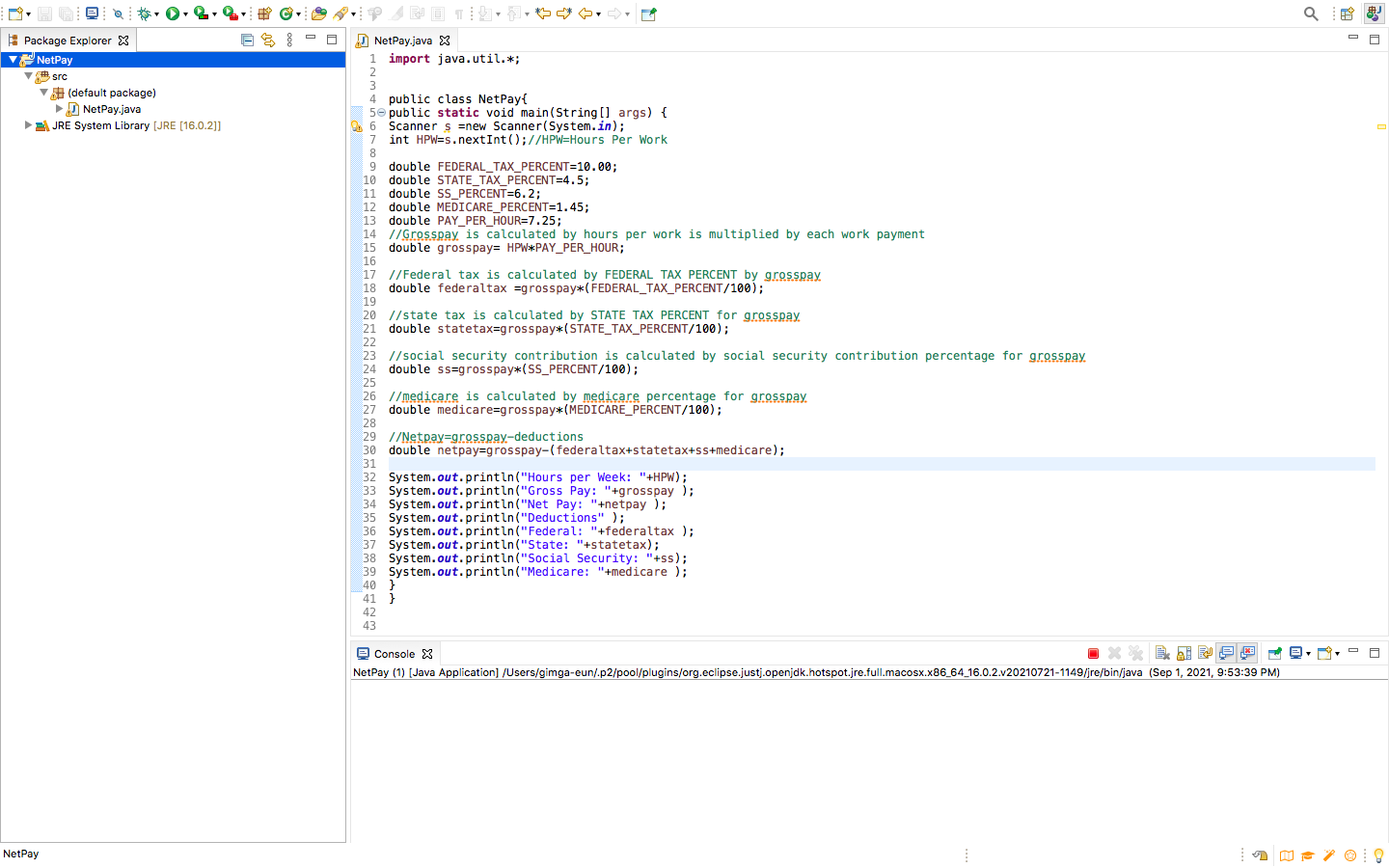This screenshot has height=868, width=1389.
Task: Click the Terminate button for the running application
Action: click(x=1093, y=653)
